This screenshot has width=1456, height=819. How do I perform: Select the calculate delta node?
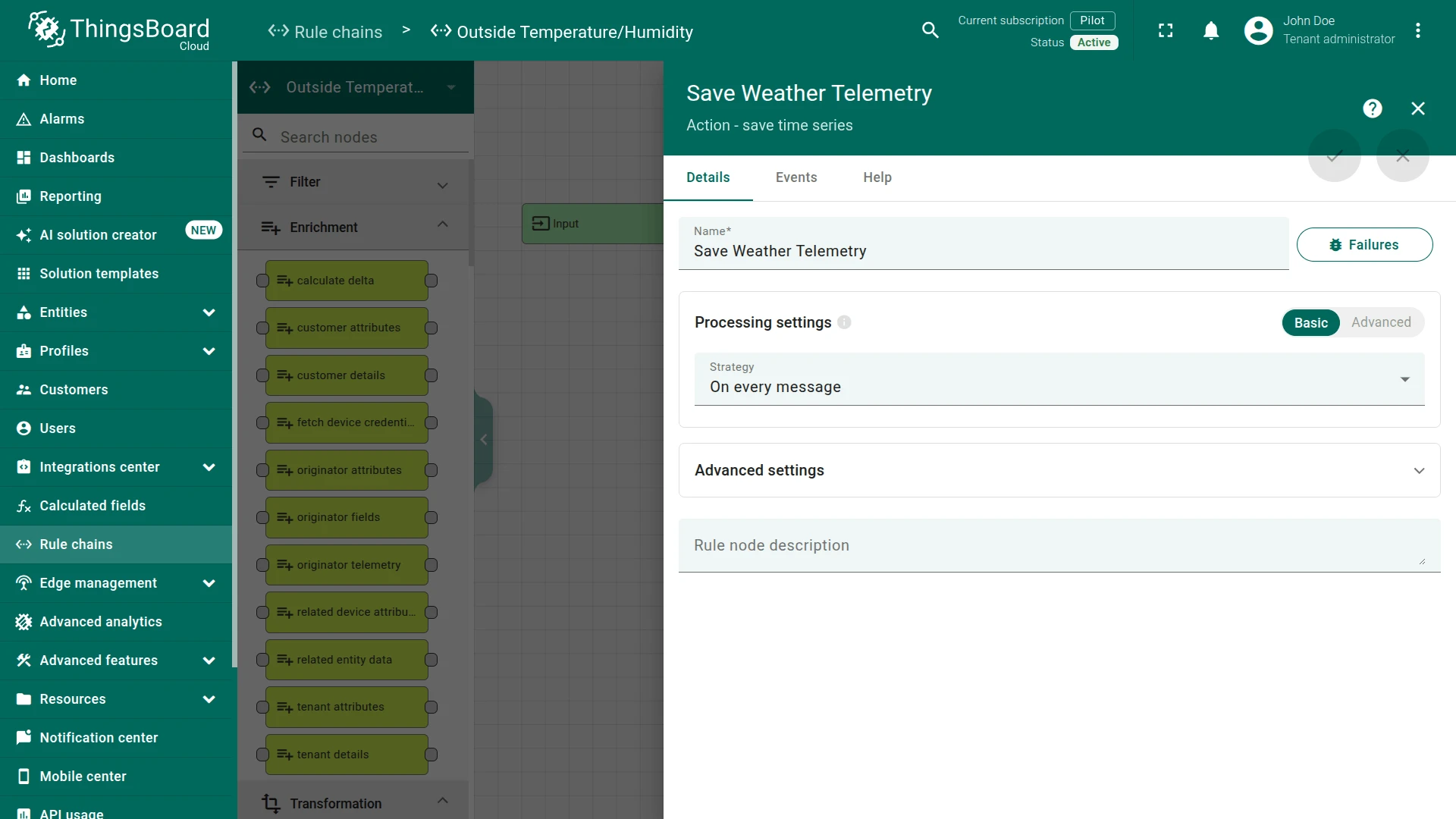point(347,281)
